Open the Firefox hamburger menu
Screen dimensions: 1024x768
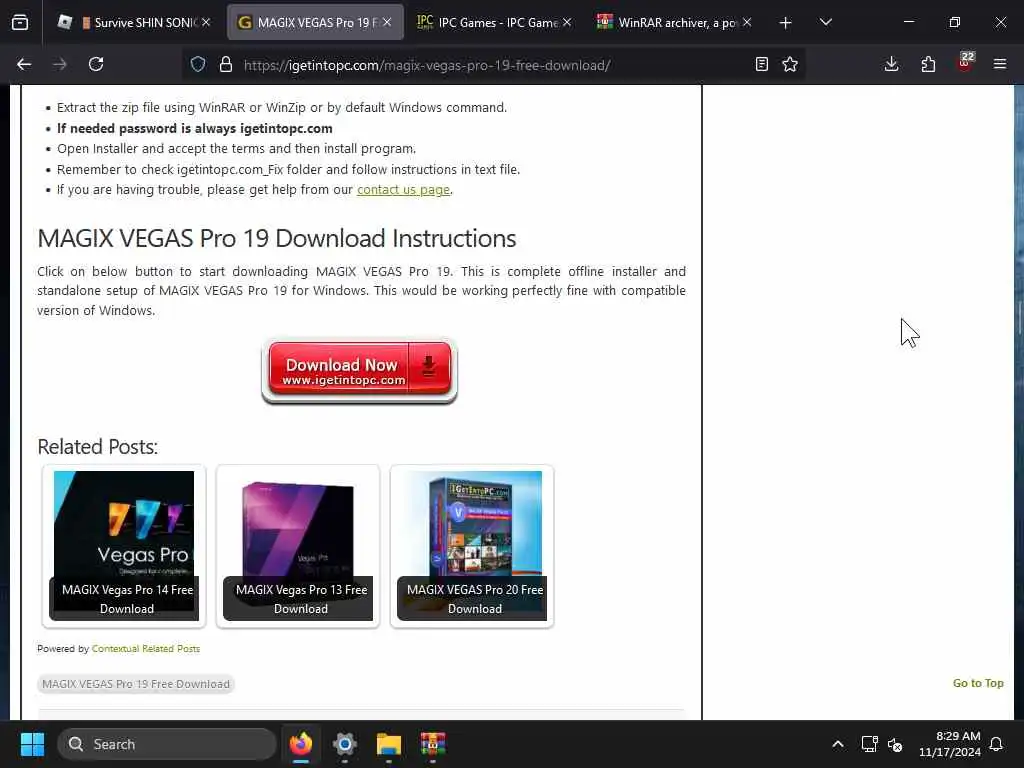[x=1000, y=64]
